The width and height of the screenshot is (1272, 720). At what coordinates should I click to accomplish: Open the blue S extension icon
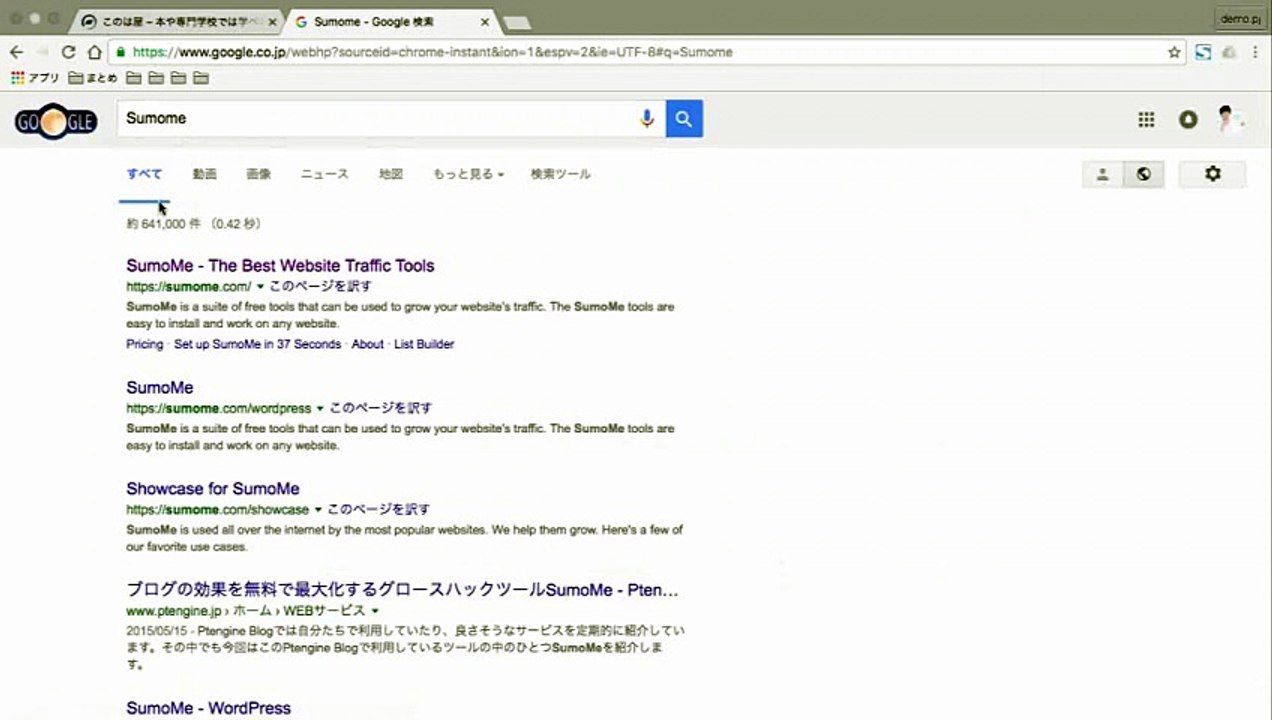[x=1203, y=52]
